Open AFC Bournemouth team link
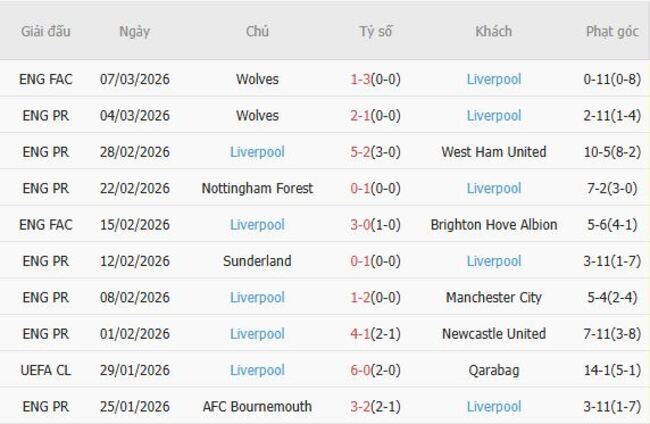650x424 pixels. tap(257, 407)
